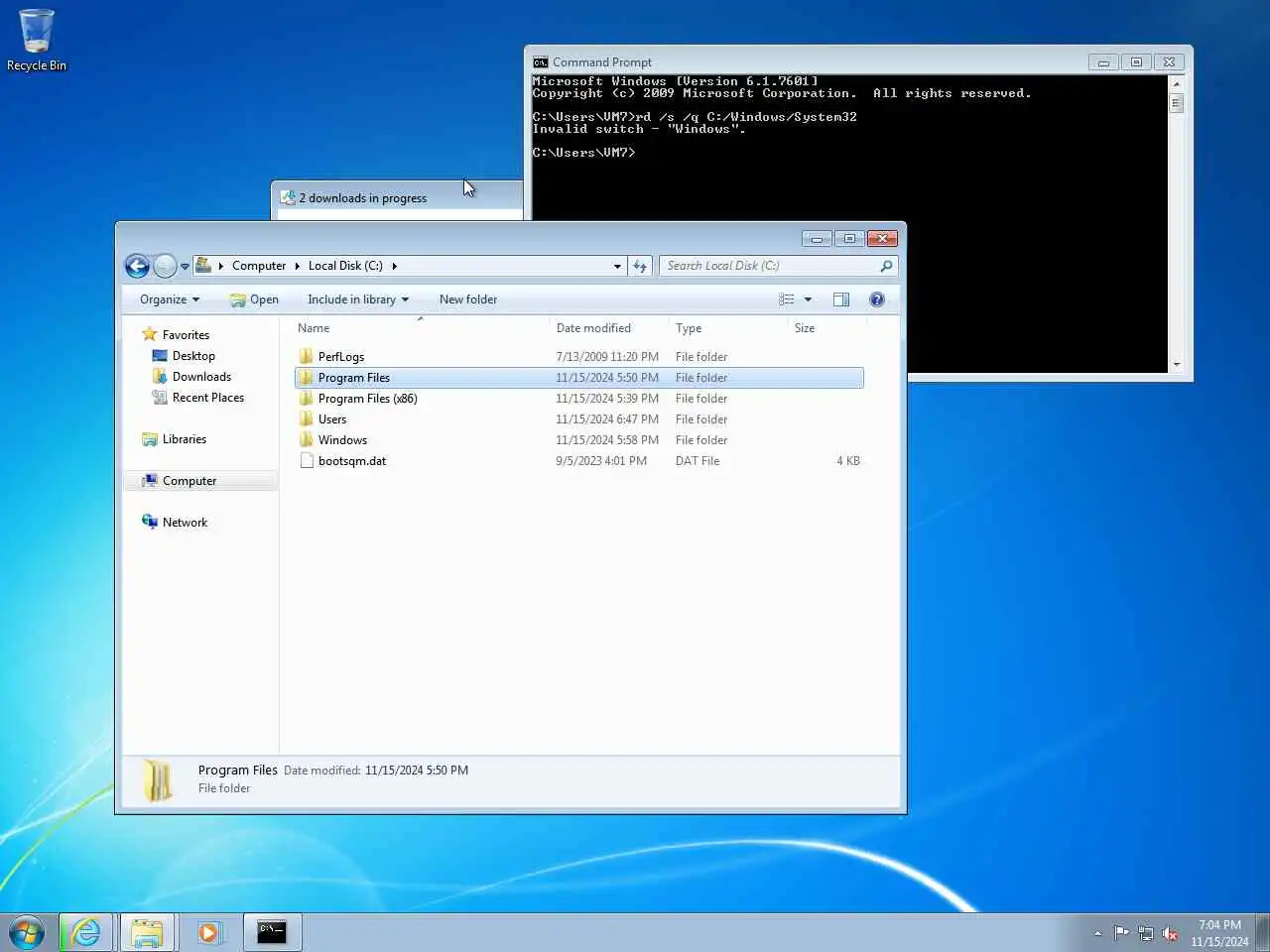Select the Program Files folder icon
This screenshot has width=1270, height=952.
coord(307,377)
